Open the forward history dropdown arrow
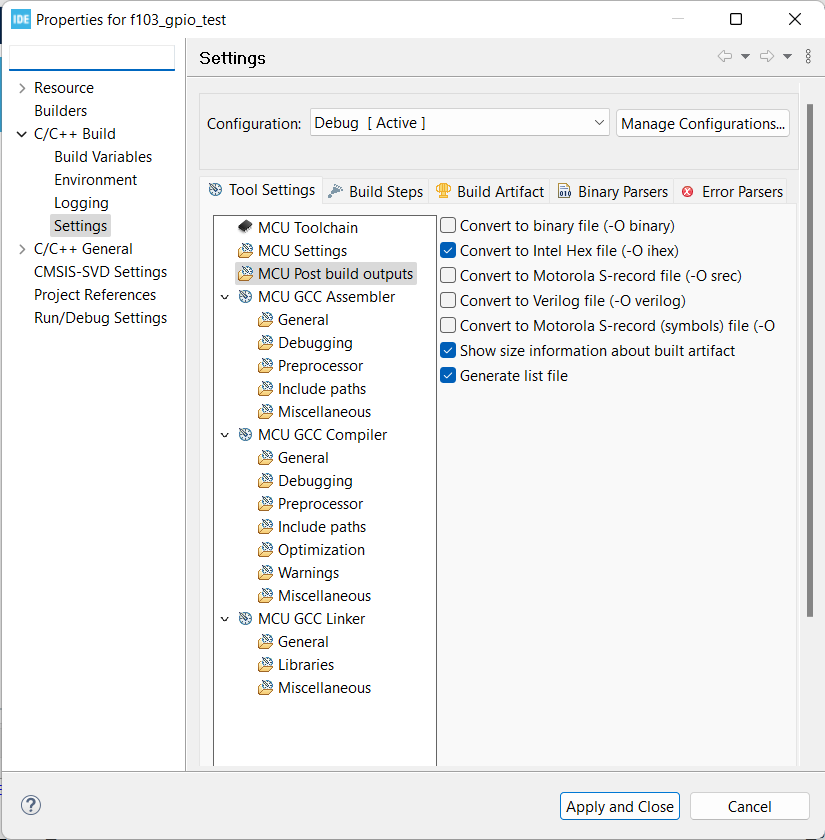Image resolution: width=825 pixels, height=840 pixels. 787,56
